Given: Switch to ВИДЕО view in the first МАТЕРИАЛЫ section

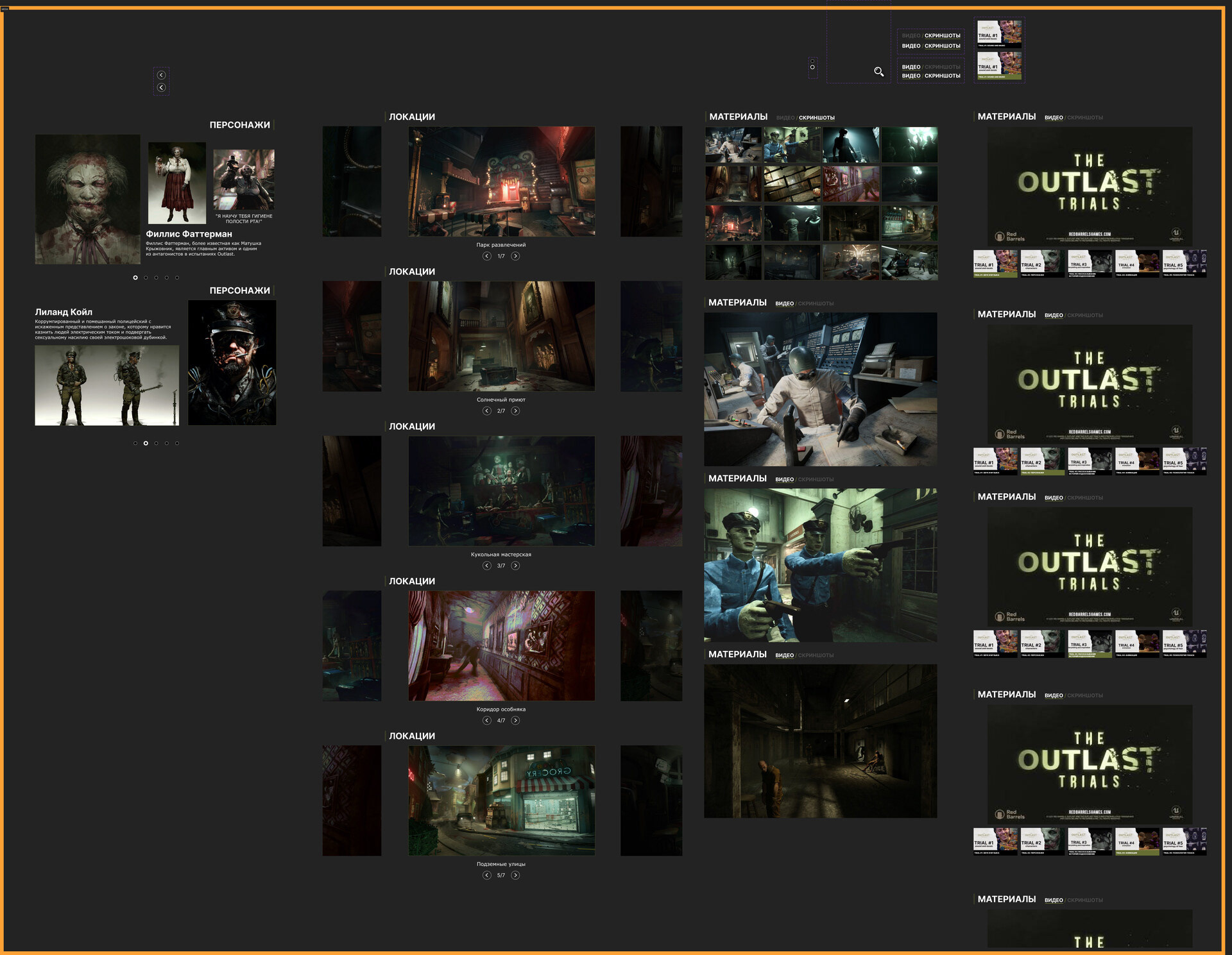Looking at the screenshot, I should pos(784,117).
